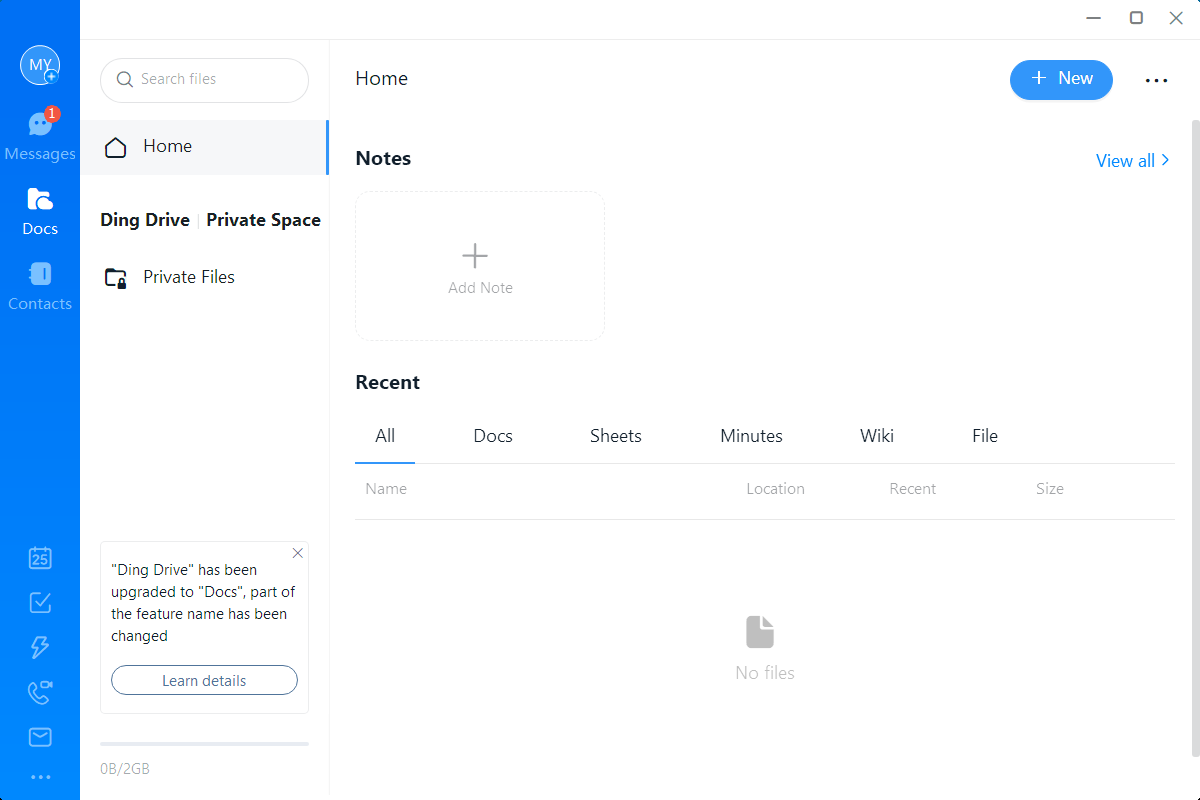Switch to the Sheets tab

pos(615,436)
